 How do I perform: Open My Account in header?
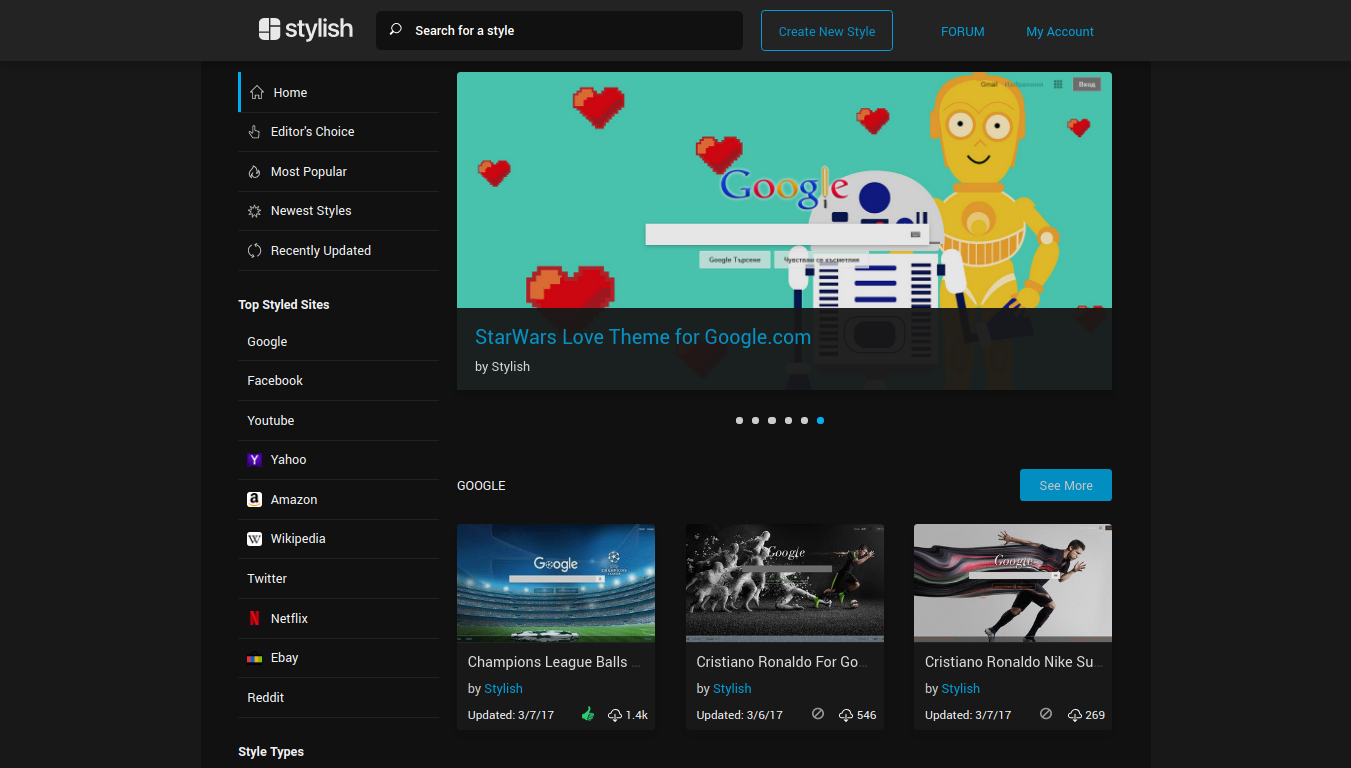[1060, 31]
